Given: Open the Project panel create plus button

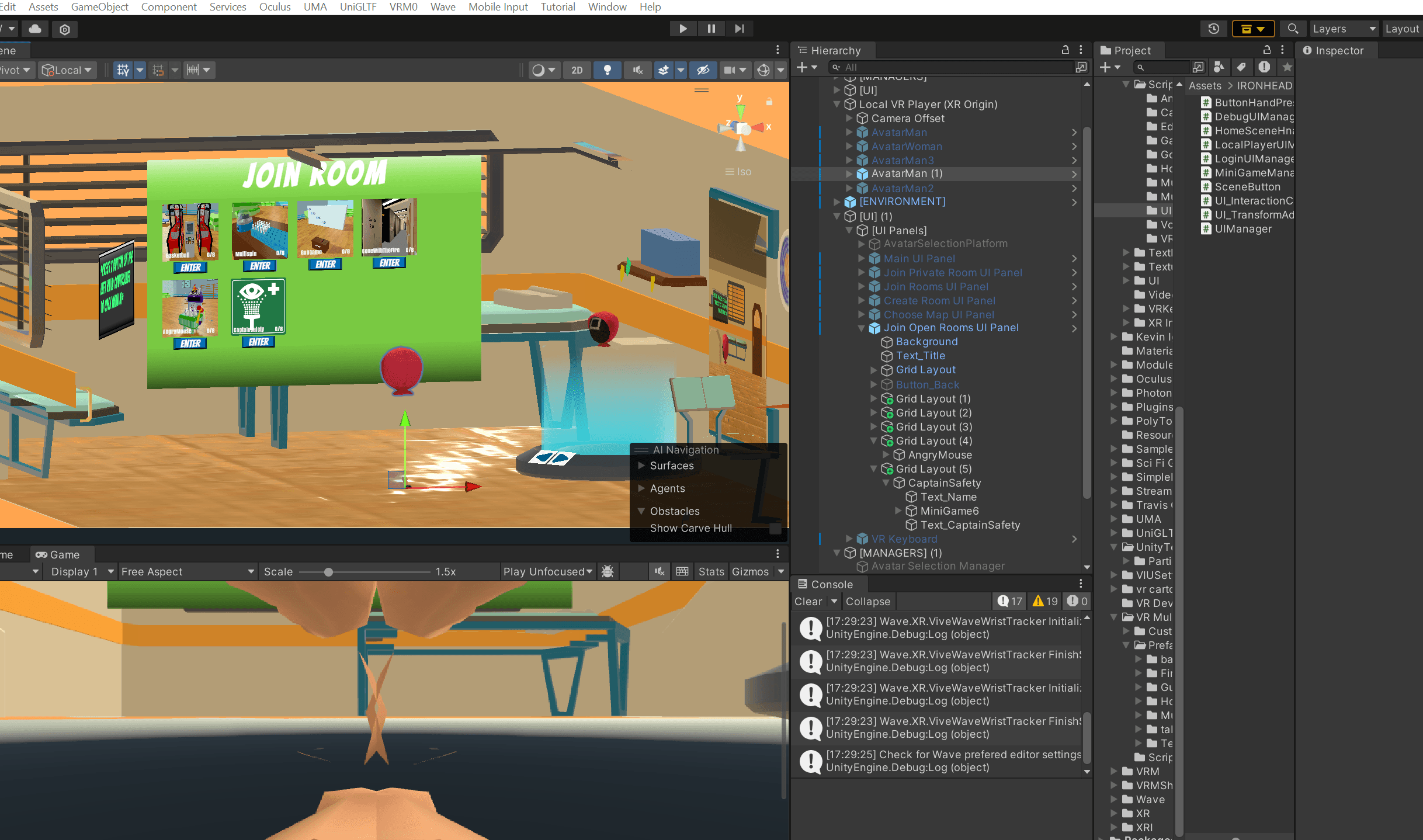Looking at the screenshot, I should point(1110,67).
